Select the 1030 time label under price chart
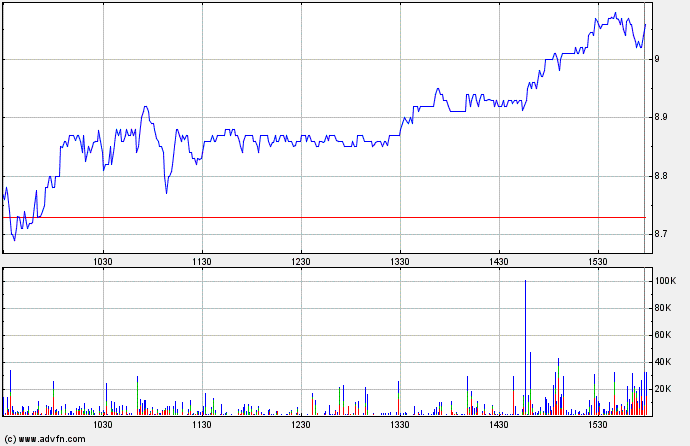The height and width of the screenshot is (446, 690). [x=103, y=262]
